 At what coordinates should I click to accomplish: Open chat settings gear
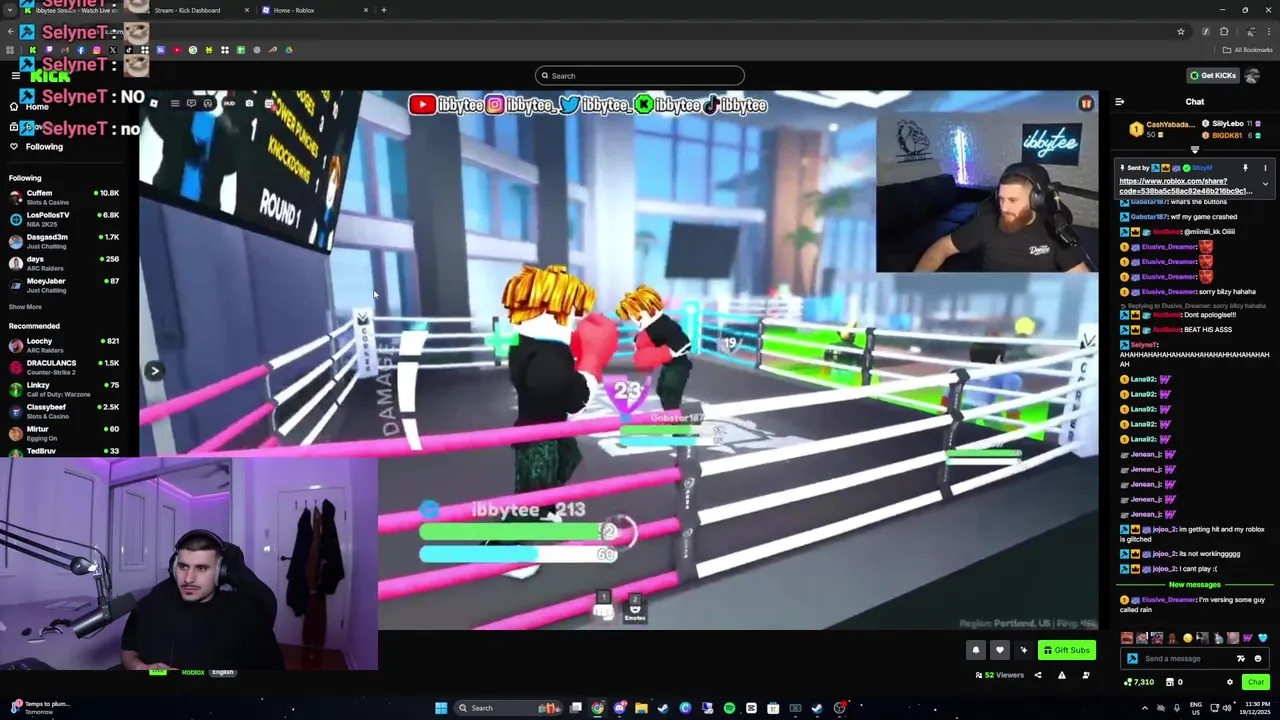tap(1230, 682)
